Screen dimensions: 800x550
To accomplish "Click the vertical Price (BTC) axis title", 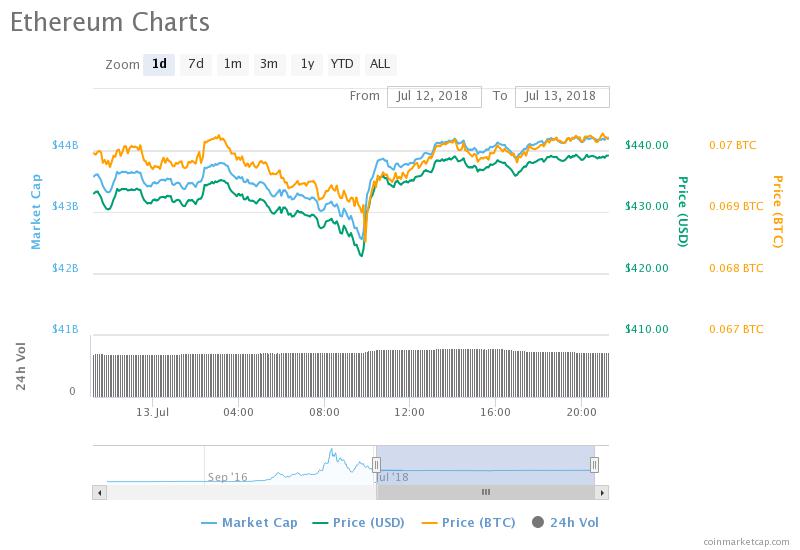I will click(778, 212).
